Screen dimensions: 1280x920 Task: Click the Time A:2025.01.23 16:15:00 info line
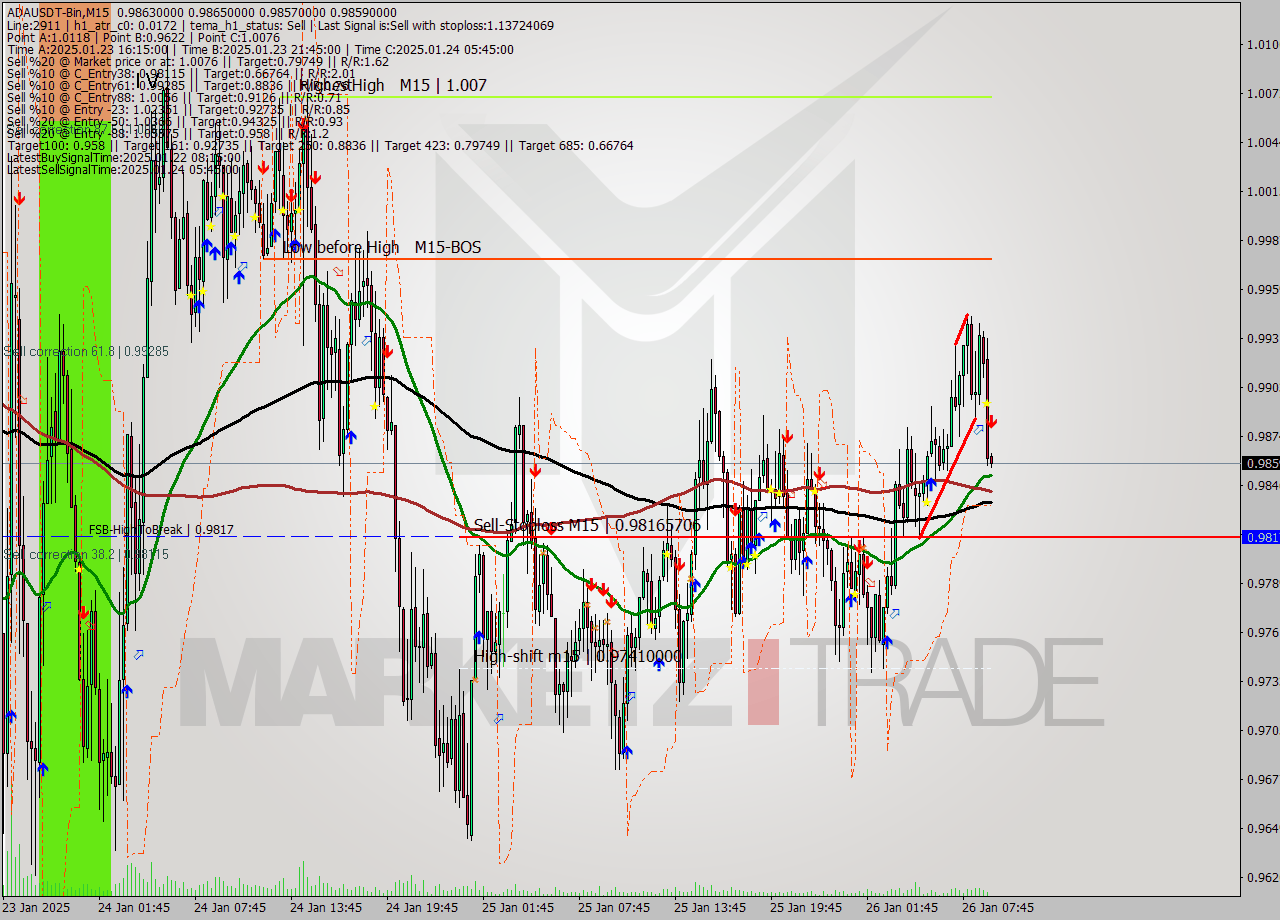pos(260,49)
